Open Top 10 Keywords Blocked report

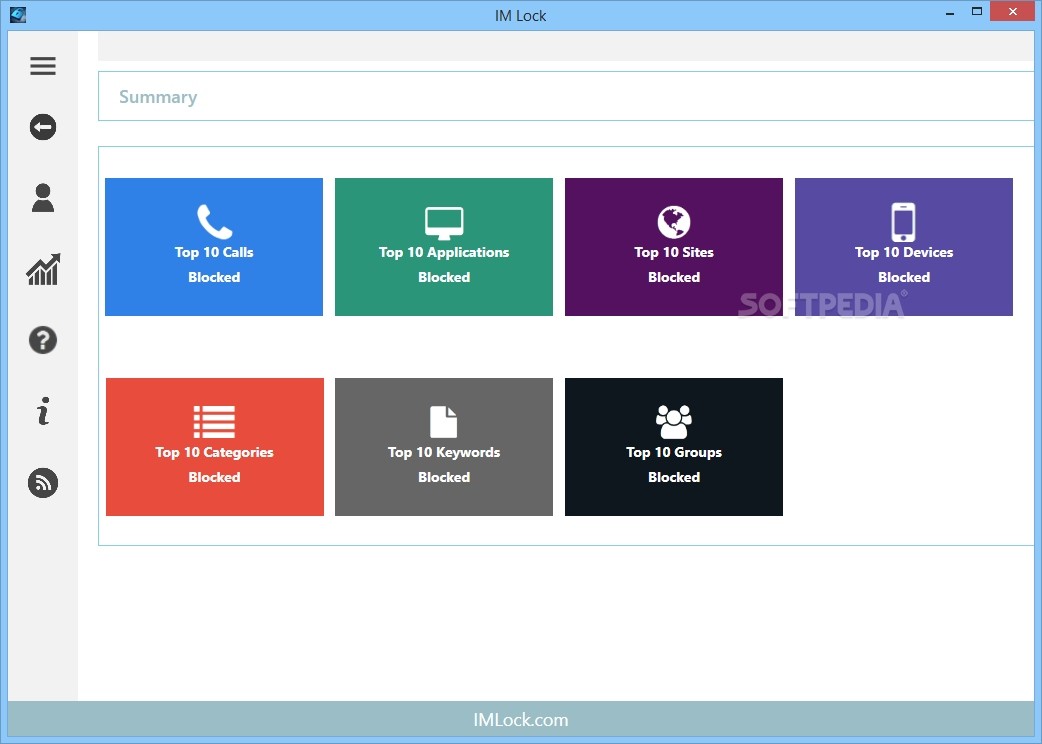pyautogui.click(x=444, y=446)
